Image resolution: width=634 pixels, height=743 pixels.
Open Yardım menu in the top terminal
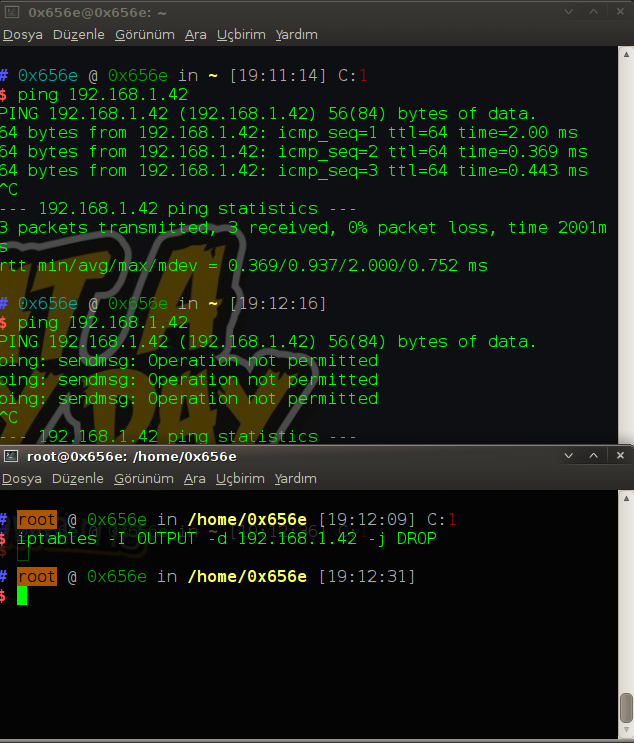point(296,34)
